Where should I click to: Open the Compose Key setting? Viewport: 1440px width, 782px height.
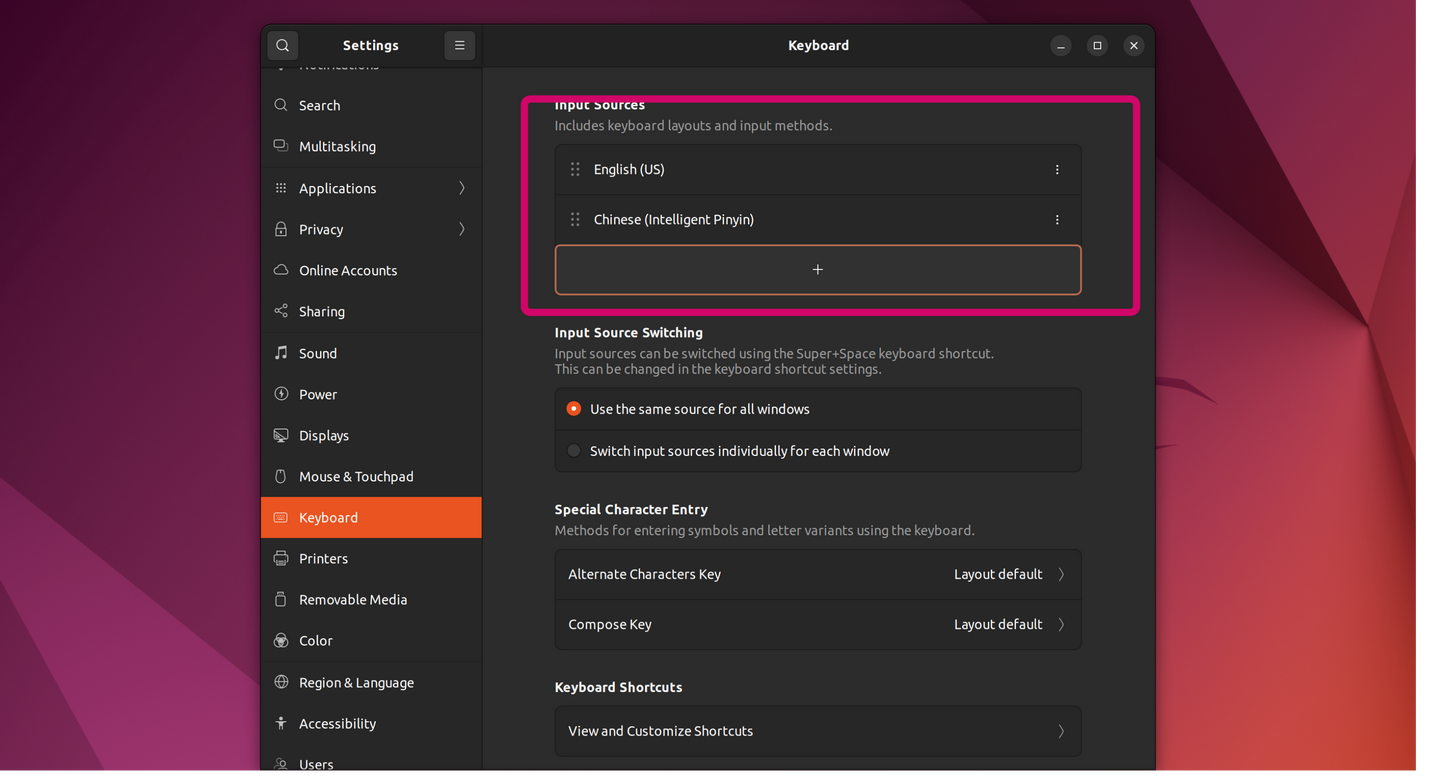(x=817, y=624)
